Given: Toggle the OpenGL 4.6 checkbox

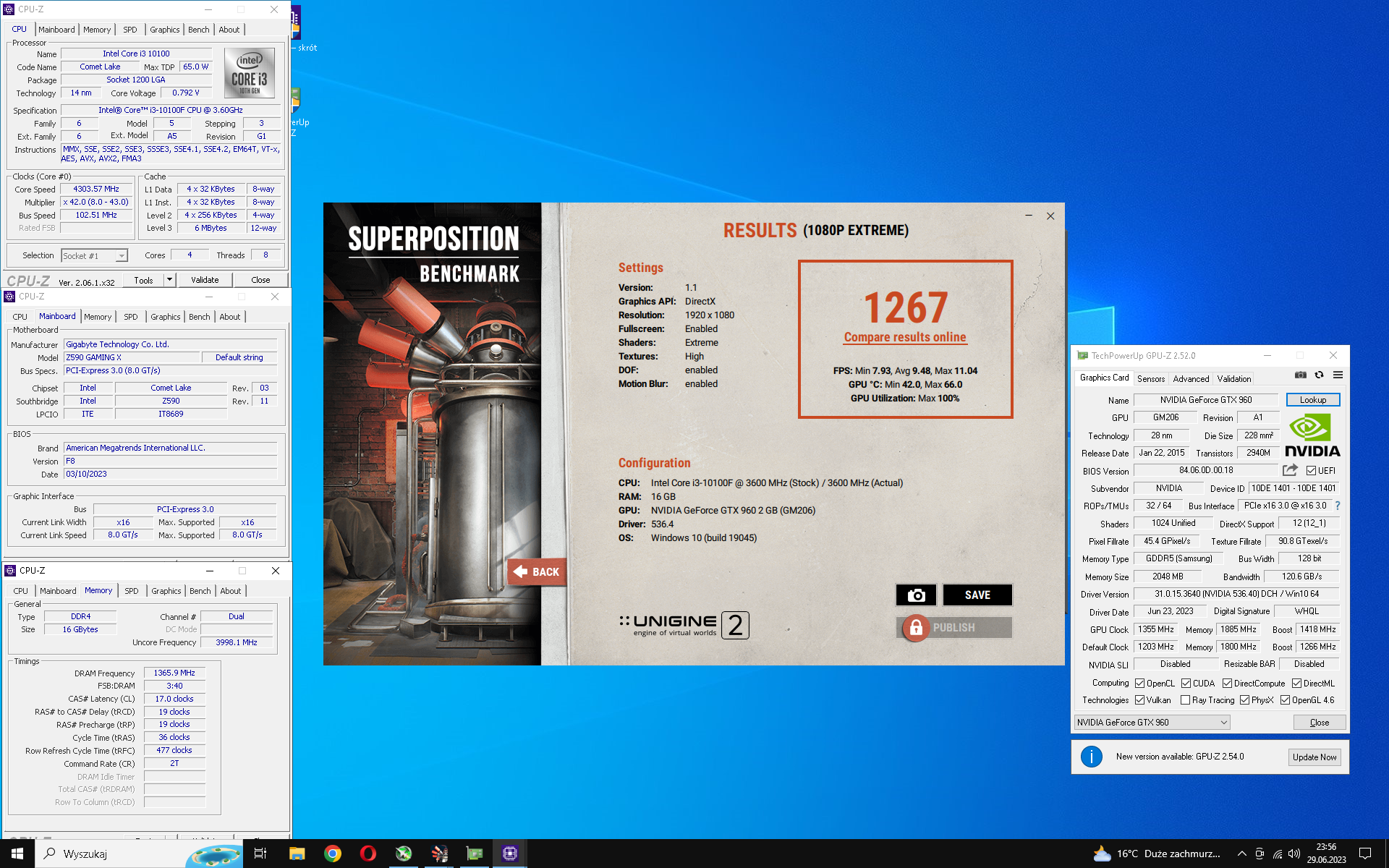Looking at the screenshot, I should 1286,700.
